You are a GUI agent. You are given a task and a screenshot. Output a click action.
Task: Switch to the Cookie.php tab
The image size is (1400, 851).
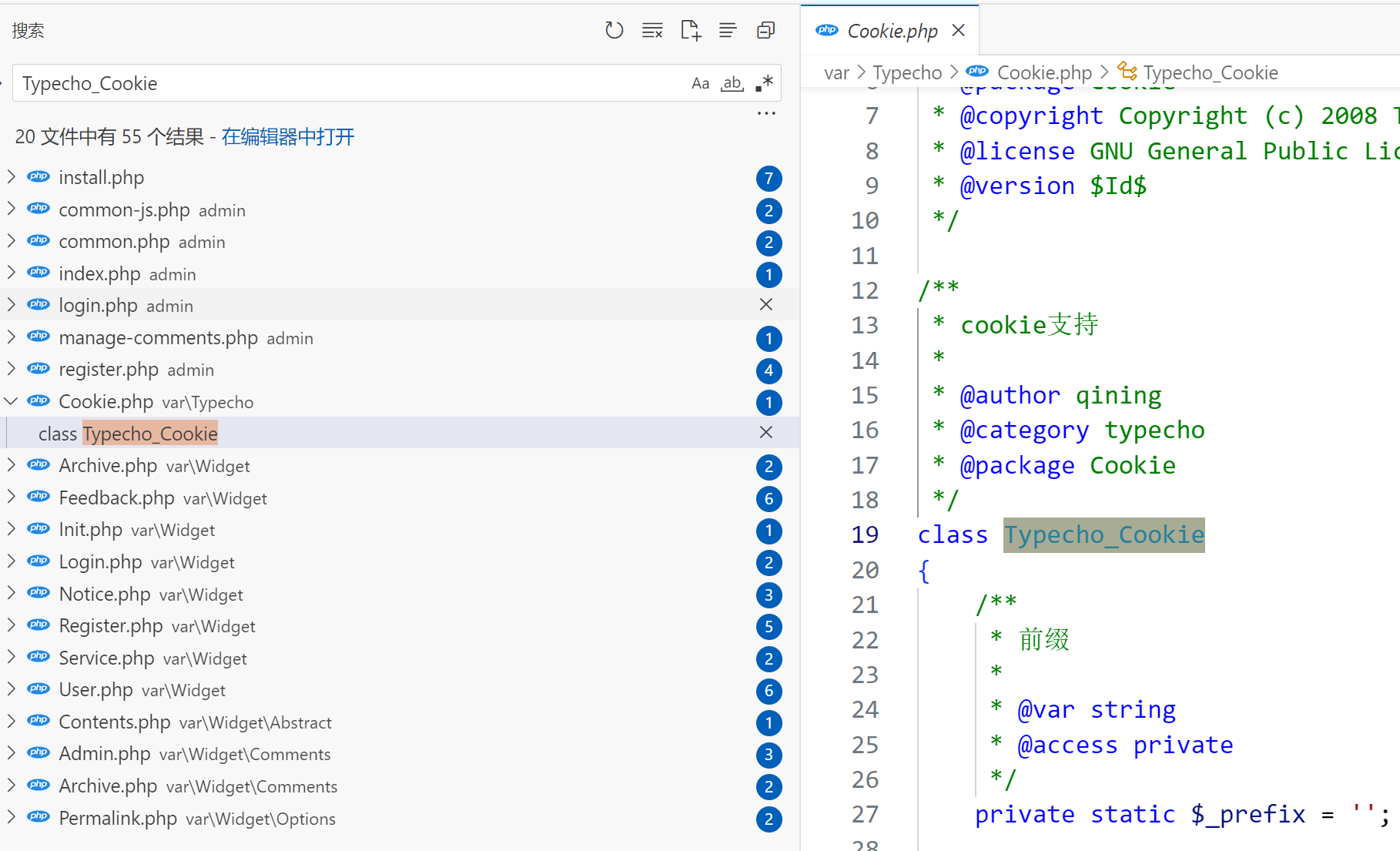coord(892,31)
